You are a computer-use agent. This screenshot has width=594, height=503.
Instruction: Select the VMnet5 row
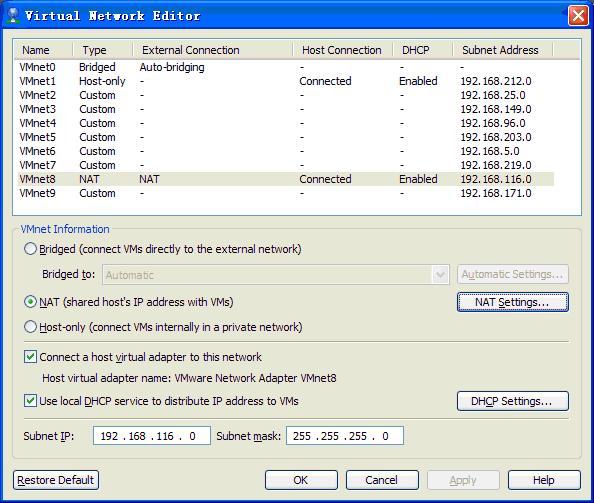[x=286, y=137]
